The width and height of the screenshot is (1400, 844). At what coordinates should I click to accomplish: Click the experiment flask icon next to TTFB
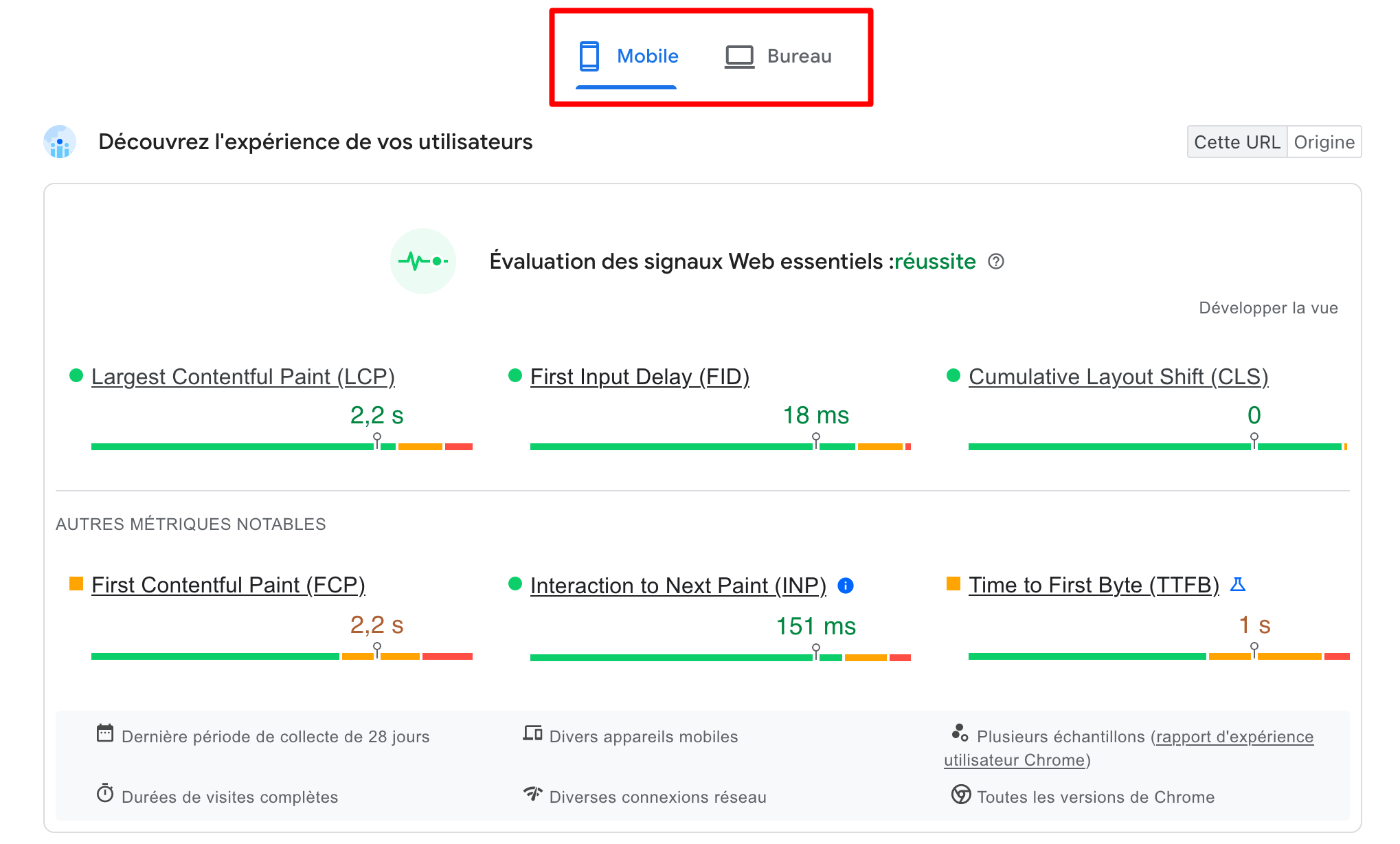1239,584
